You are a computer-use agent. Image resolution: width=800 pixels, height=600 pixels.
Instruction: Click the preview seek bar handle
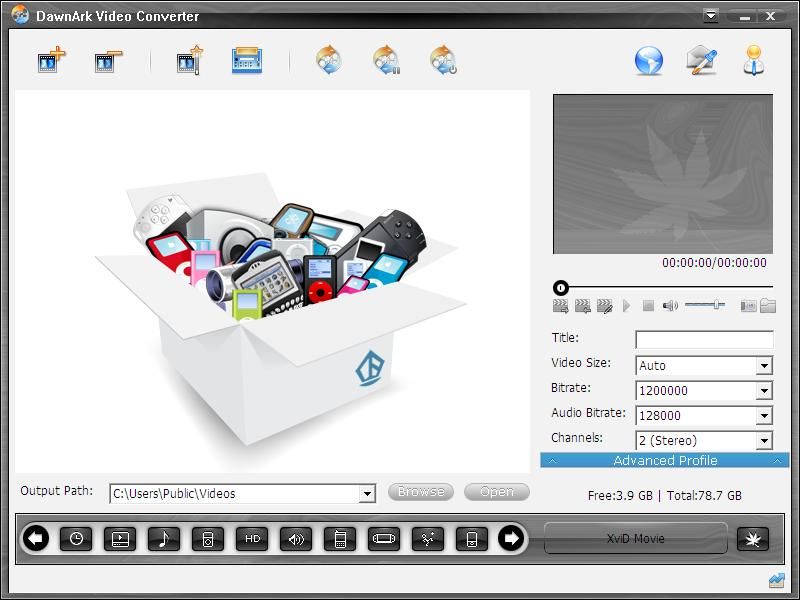pos(561,288)
